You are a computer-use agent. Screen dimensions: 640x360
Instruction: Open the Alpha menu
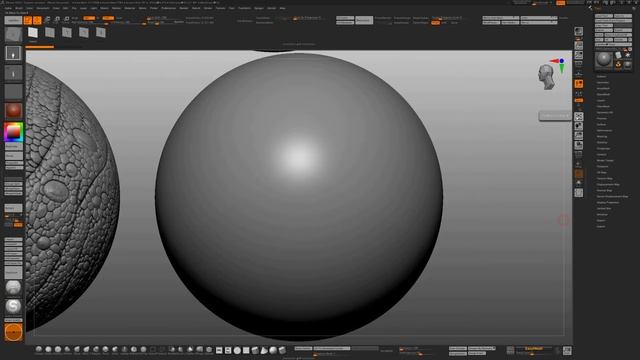[x=8, y=8]
